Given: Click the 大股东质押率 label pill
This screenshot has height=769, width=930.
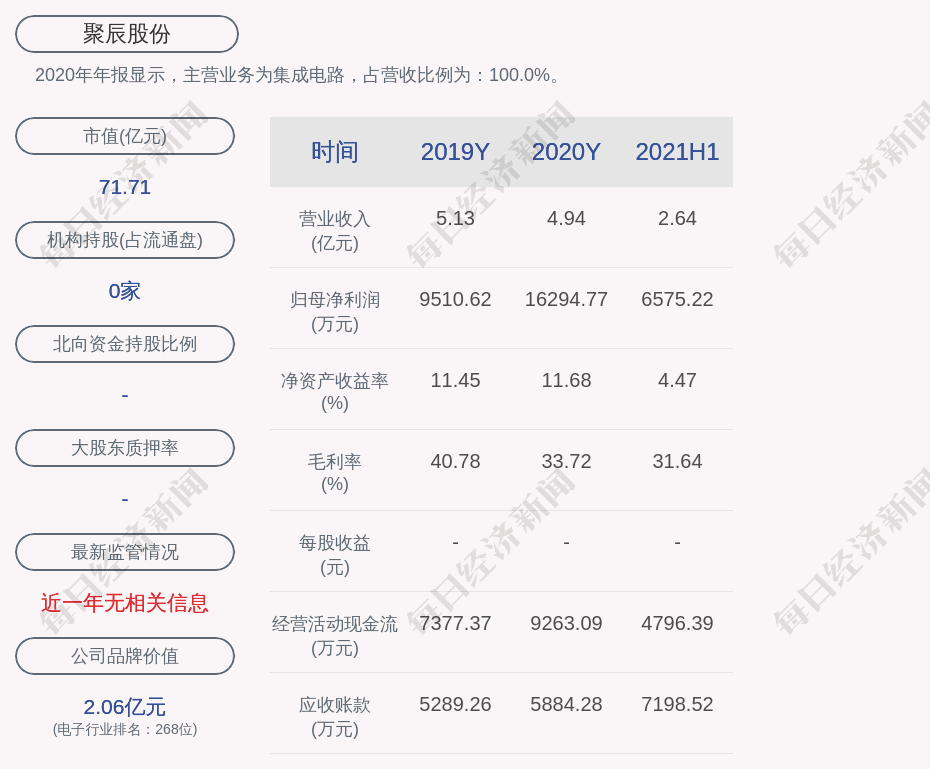Looking at the screenshot, I should tap(125, 448).
